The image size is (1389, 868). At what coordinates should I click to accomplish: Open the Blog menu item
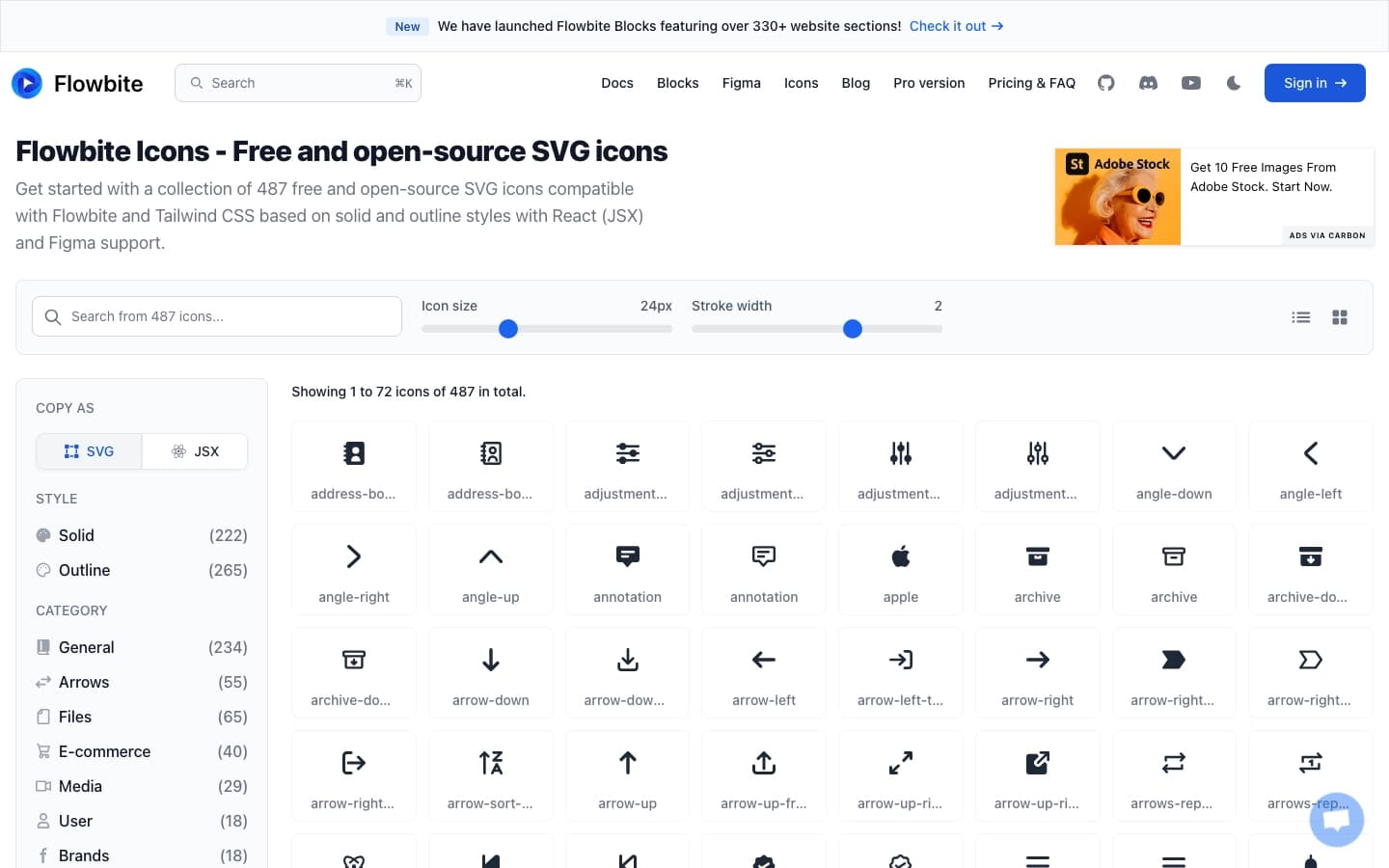pyautogui.click(x=856, y=83)
